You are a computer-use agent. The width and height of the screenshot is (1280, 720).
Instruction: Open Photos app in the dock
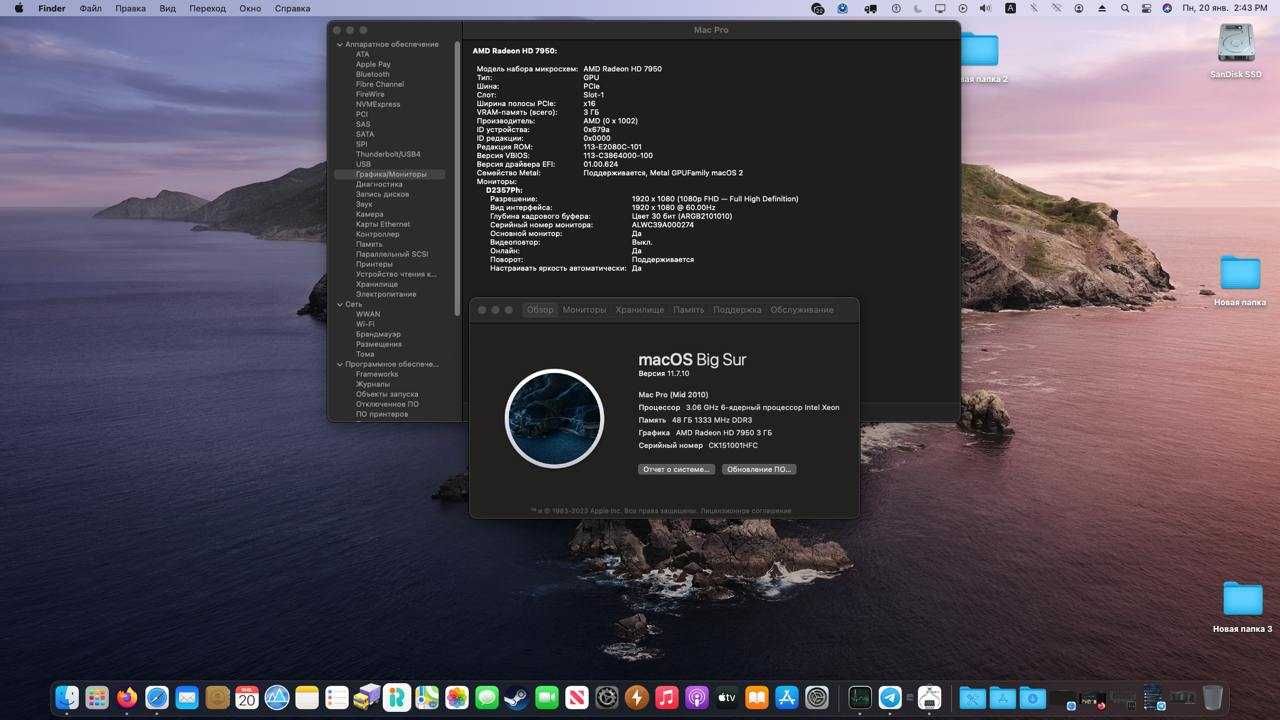[457, 697]
